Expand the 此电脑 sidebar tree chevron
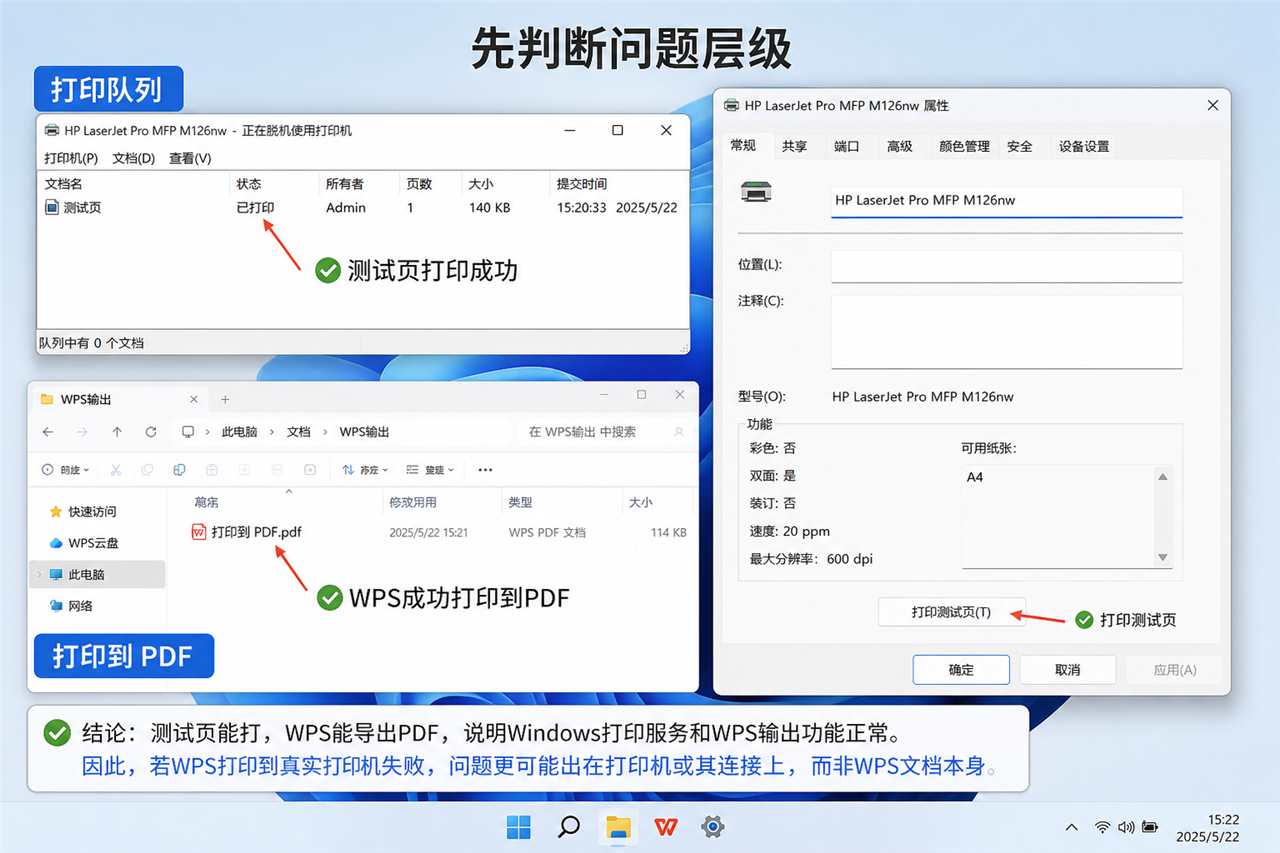 pyautogui.click(x=39, y=575)
